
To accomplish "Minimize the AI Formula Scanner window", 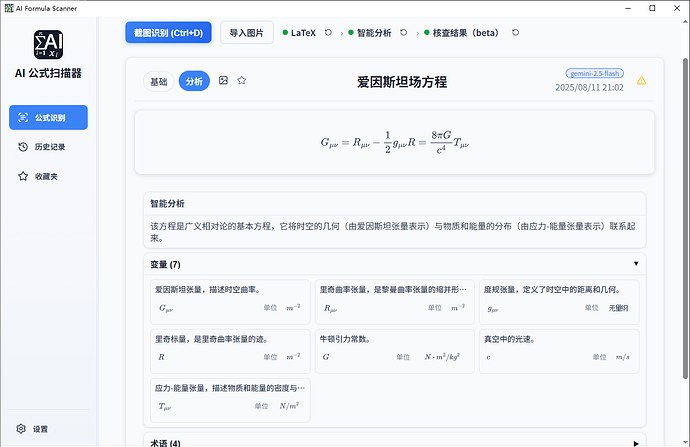I will click(628, 8).
